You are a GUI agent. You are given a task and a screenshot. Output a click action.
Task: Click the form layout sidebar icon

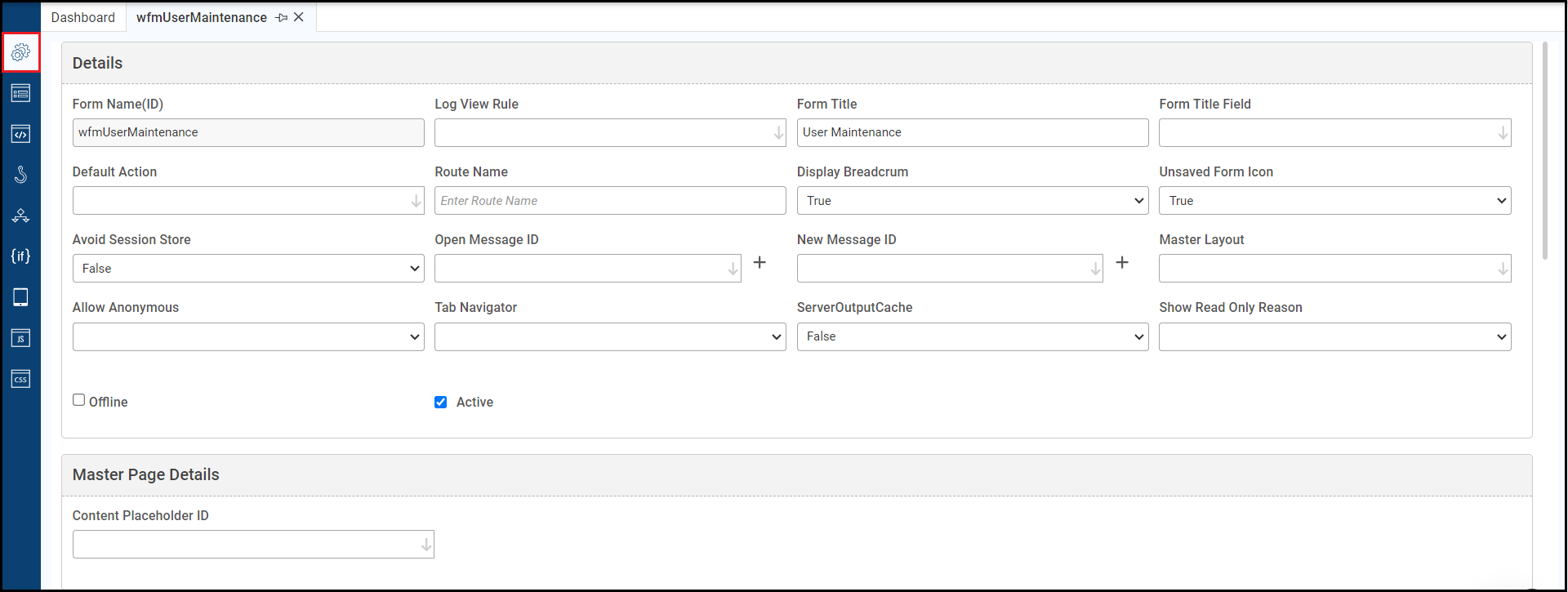pos(20,93)
